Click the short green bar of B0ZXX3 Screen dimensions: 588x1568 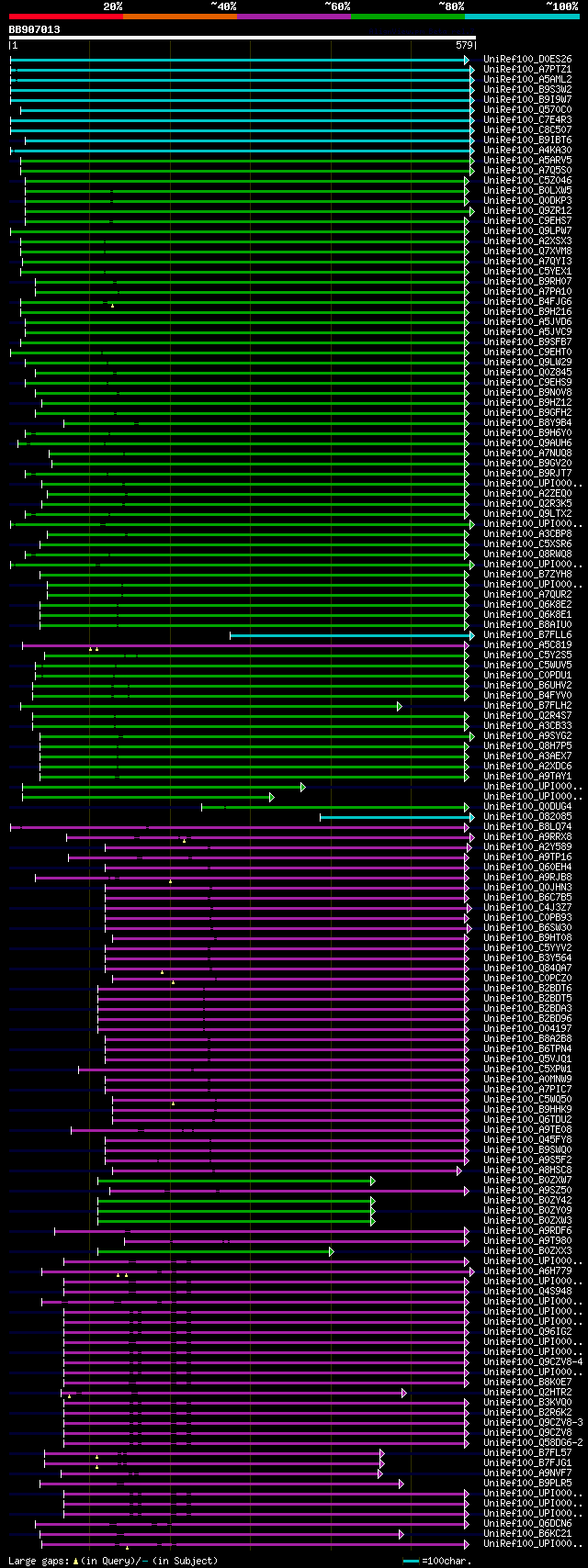pos(215,1251)
